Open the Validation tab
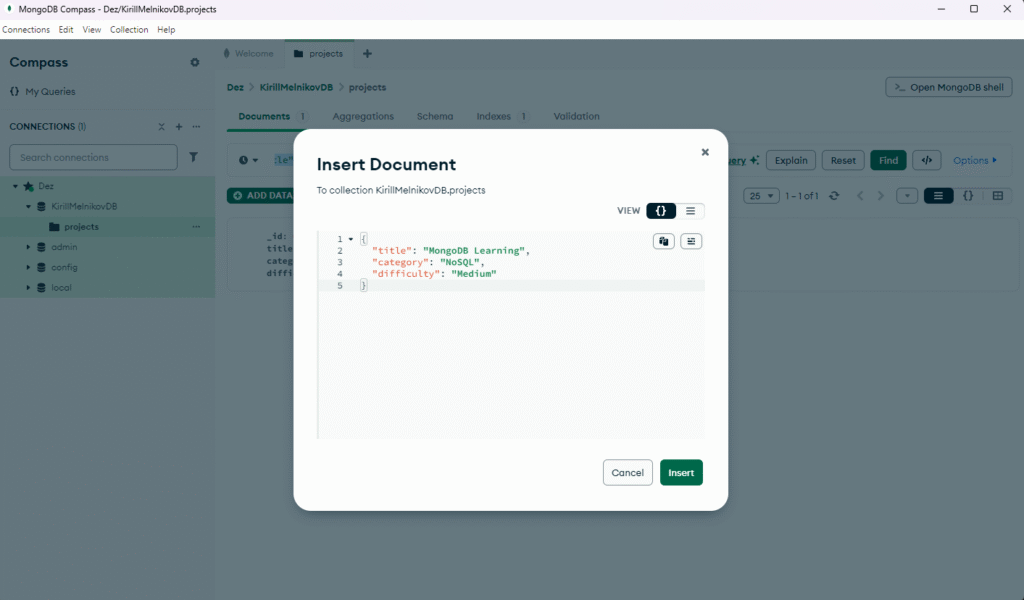This screenshot has width=1024, height=600. 576,116
